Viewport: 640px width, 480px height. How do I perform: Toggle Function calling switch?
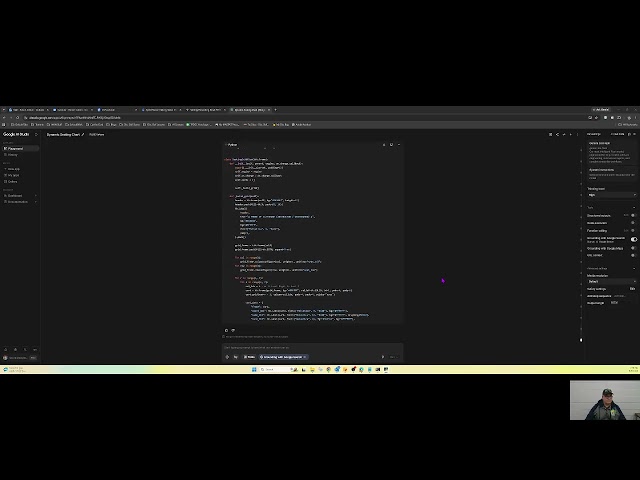point(633,231)
